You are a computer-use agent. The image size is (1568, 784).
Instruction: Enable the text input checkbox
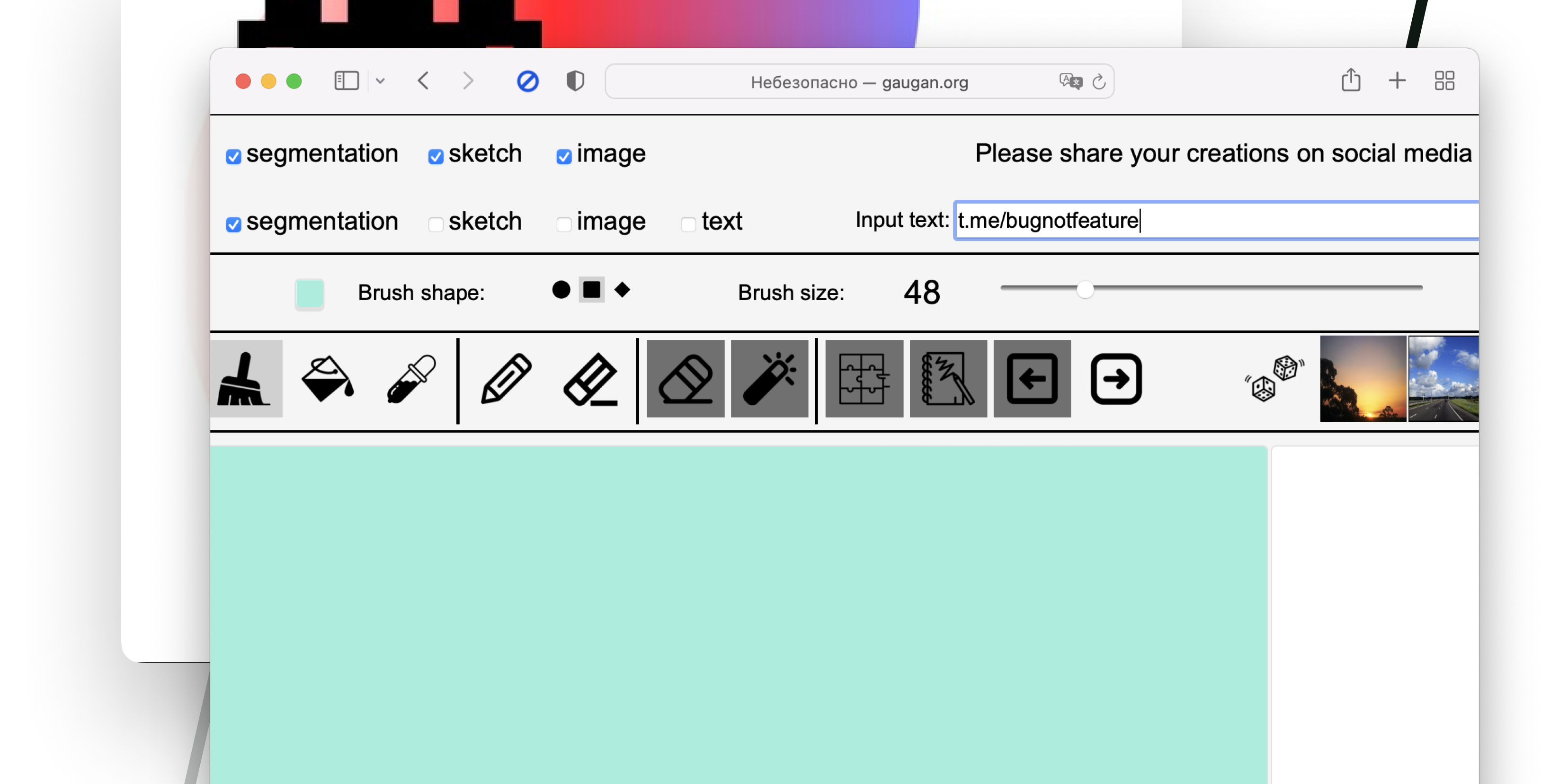(688, 224)
